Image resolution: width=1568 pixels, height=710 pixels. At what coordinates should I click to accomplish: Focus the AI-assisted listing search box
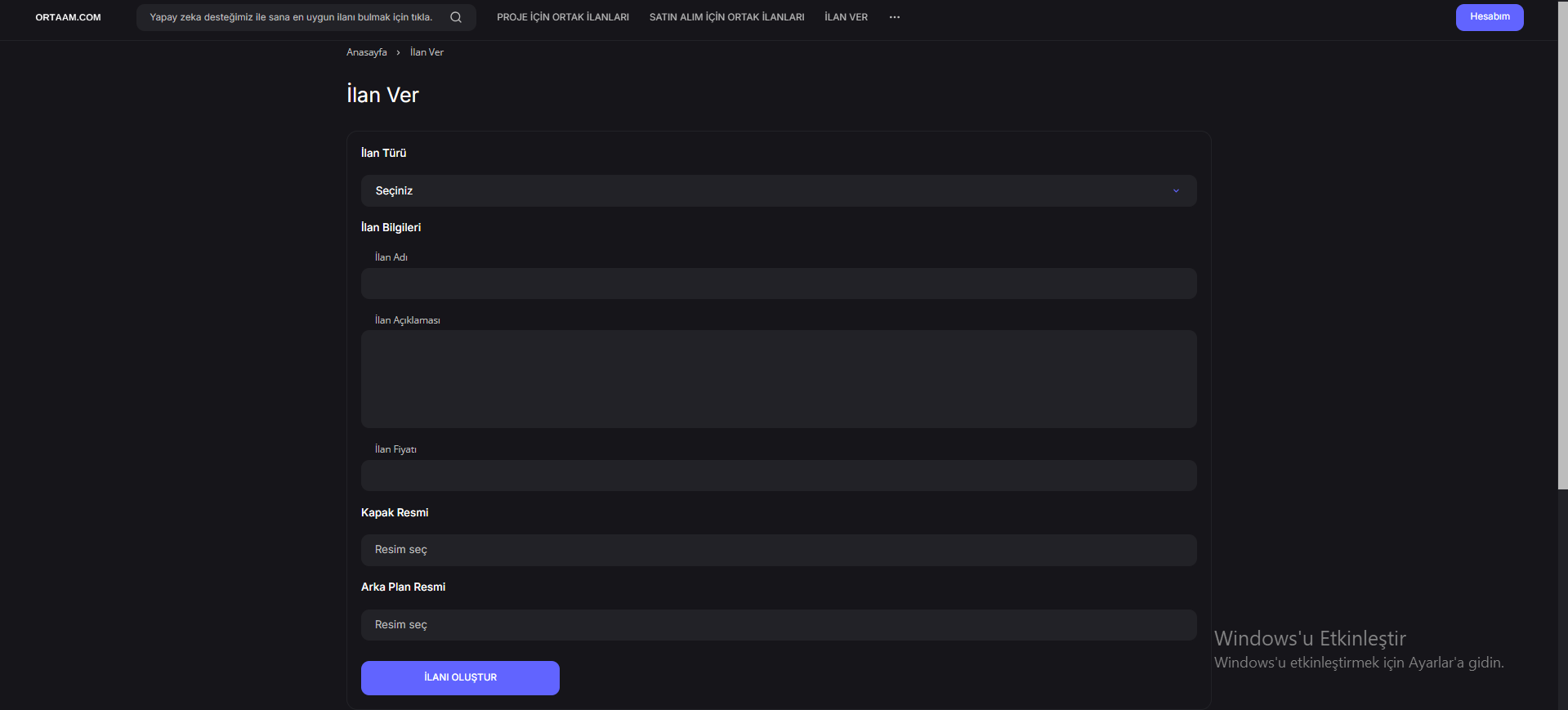point(291,17)
